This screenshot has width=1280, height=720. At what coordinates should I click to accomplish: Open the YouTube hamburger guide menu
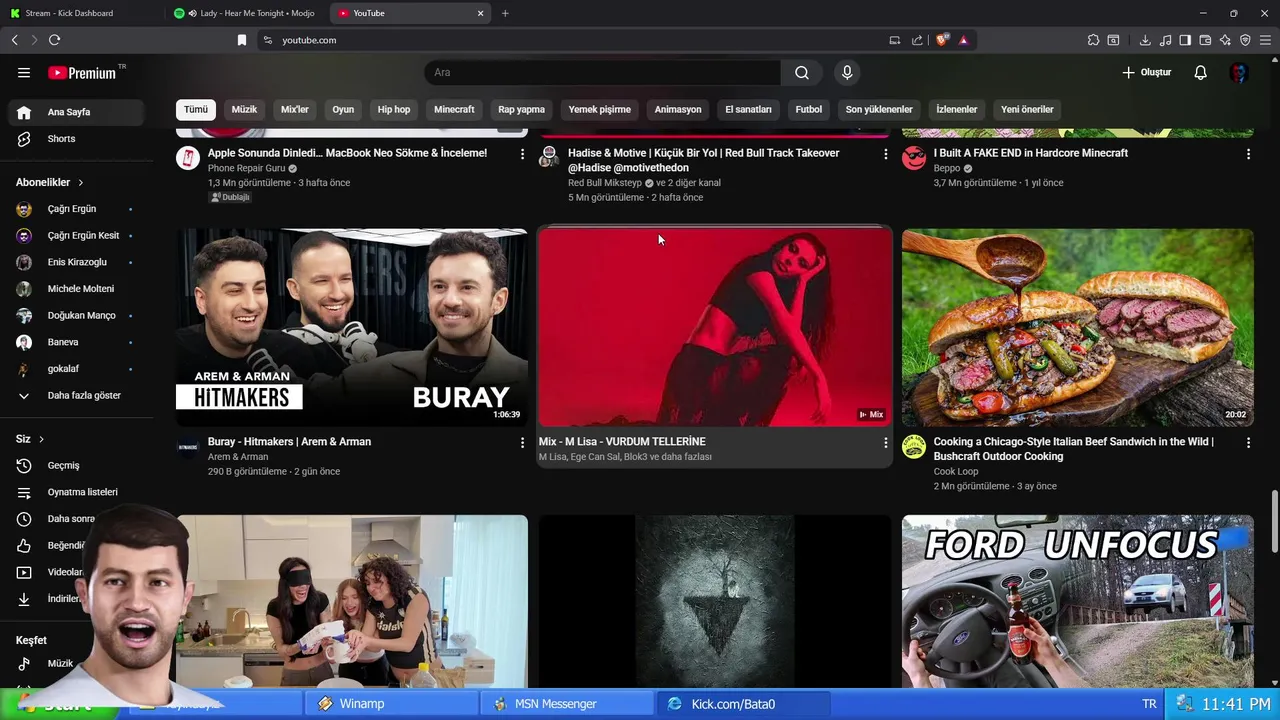click(x=24, y=73)
